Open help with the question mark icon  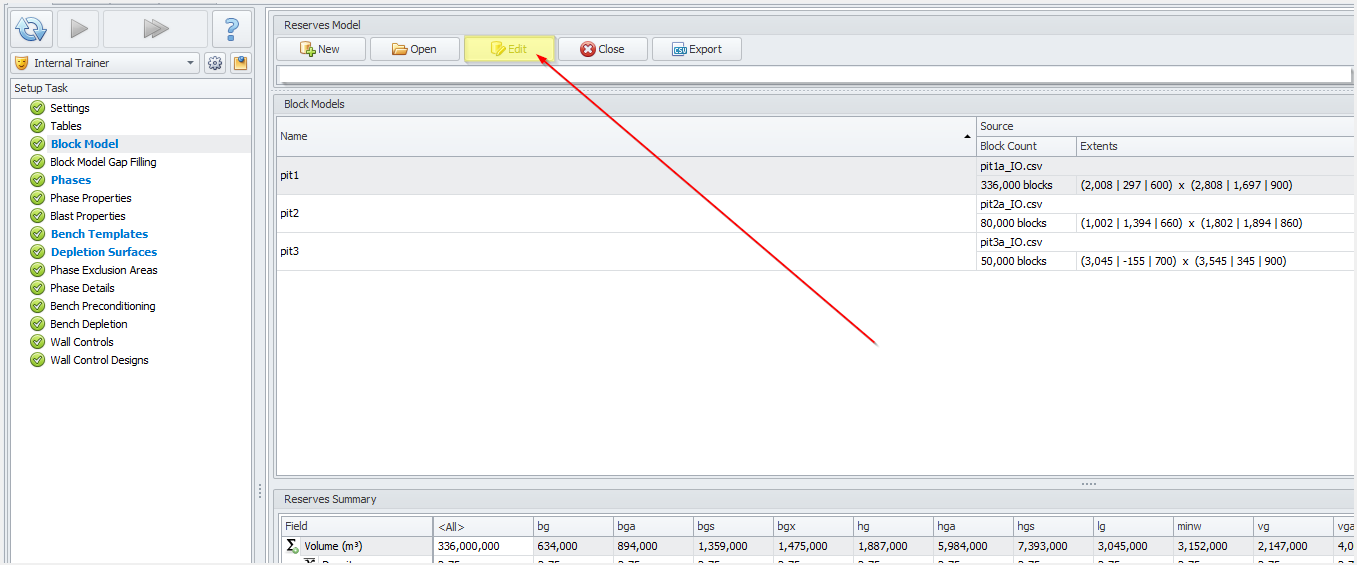[231, 29]
